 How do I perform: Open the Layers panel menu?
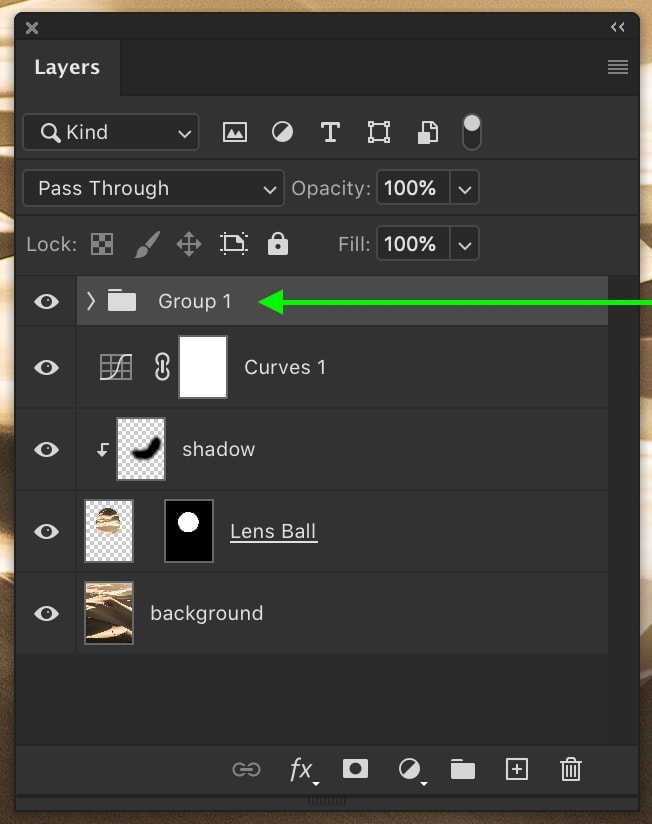618,67
